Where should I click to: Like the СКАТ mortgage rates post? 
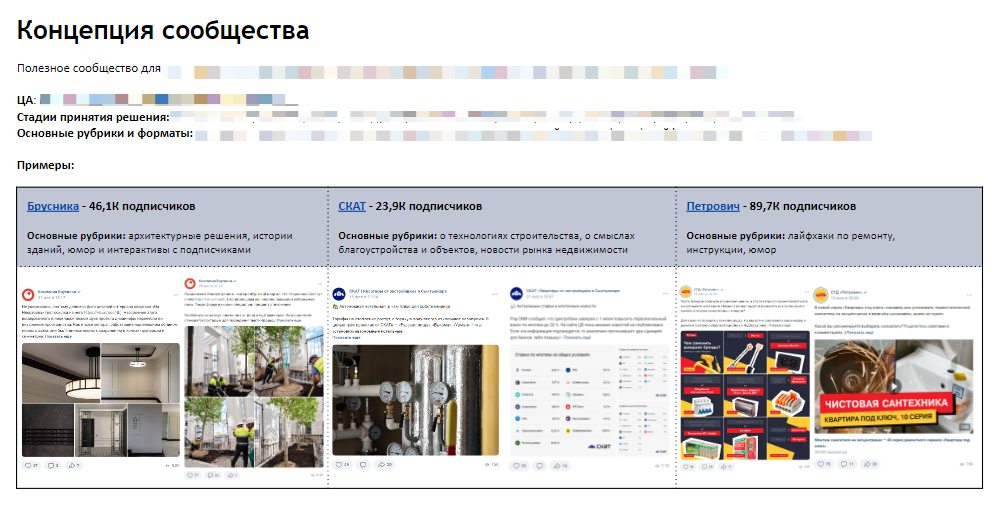coord(519,466)
